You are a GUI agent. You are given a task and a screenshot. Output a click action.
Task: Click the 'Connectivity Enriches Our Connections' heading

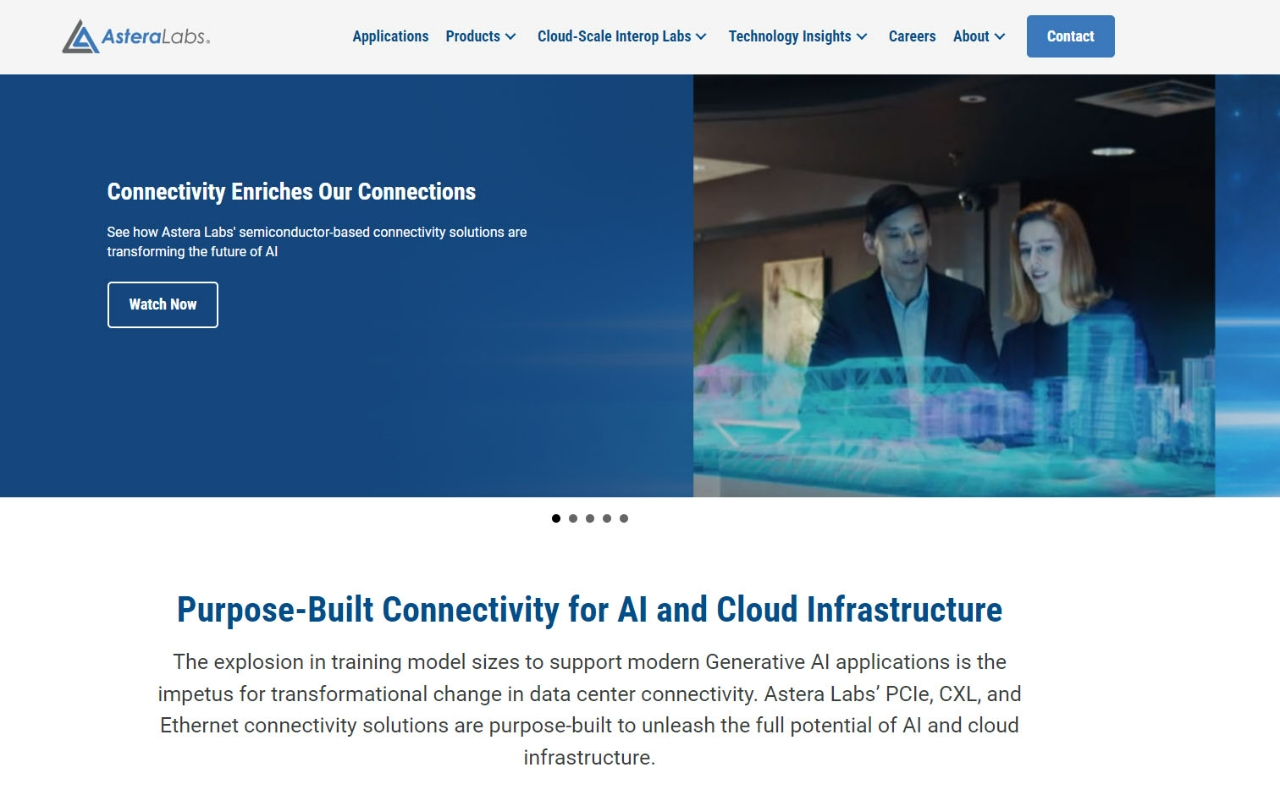[291, 191]
